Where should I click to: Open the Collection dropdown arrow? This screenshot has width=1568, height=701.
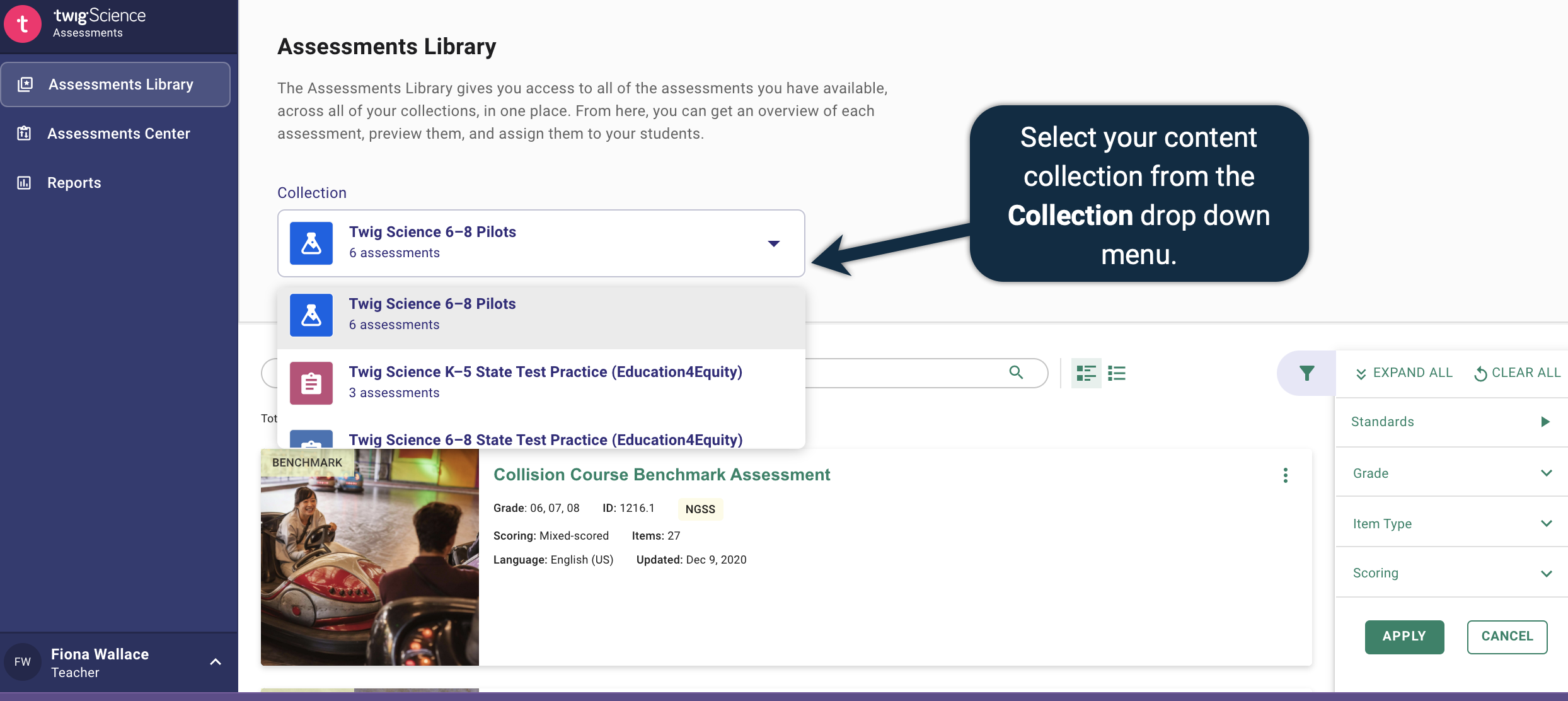(x=774, y=243)
